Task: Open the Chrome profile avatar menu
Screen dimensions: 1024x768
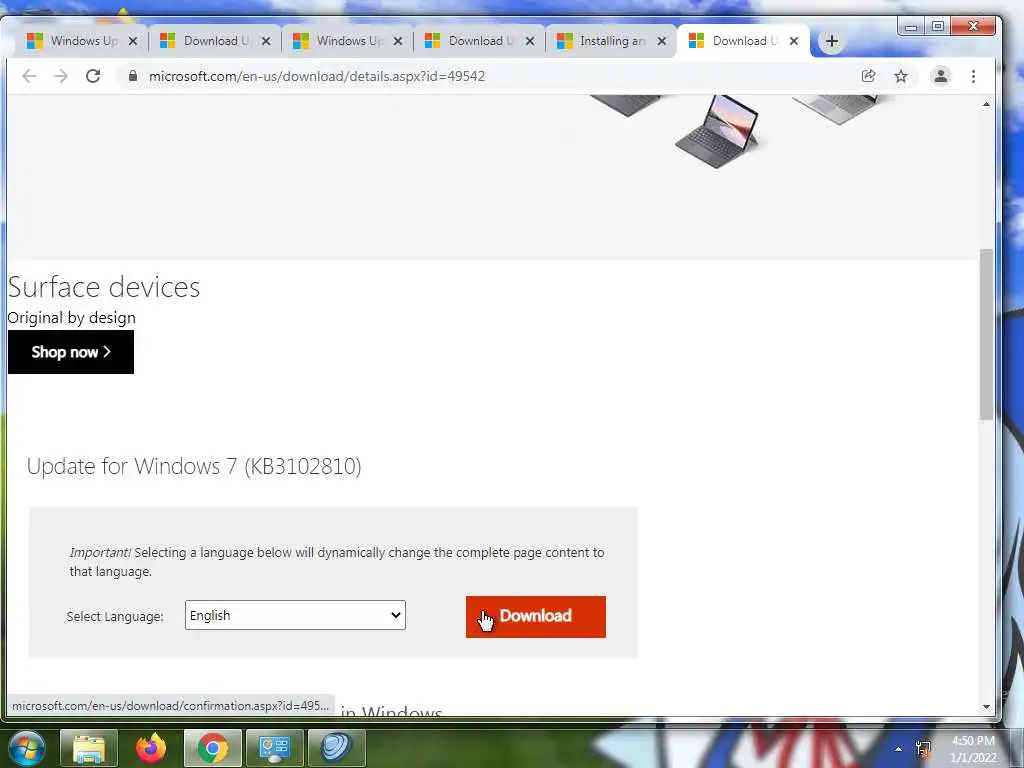Action: 940,76
